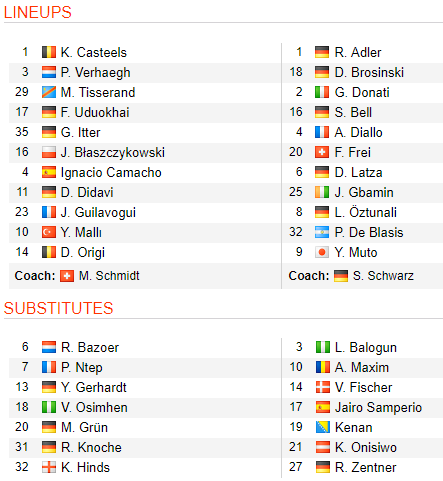Click the LINEUPS section heading
Screen dimensions: 443x481
pyautogui.click(x=38, y=12)
